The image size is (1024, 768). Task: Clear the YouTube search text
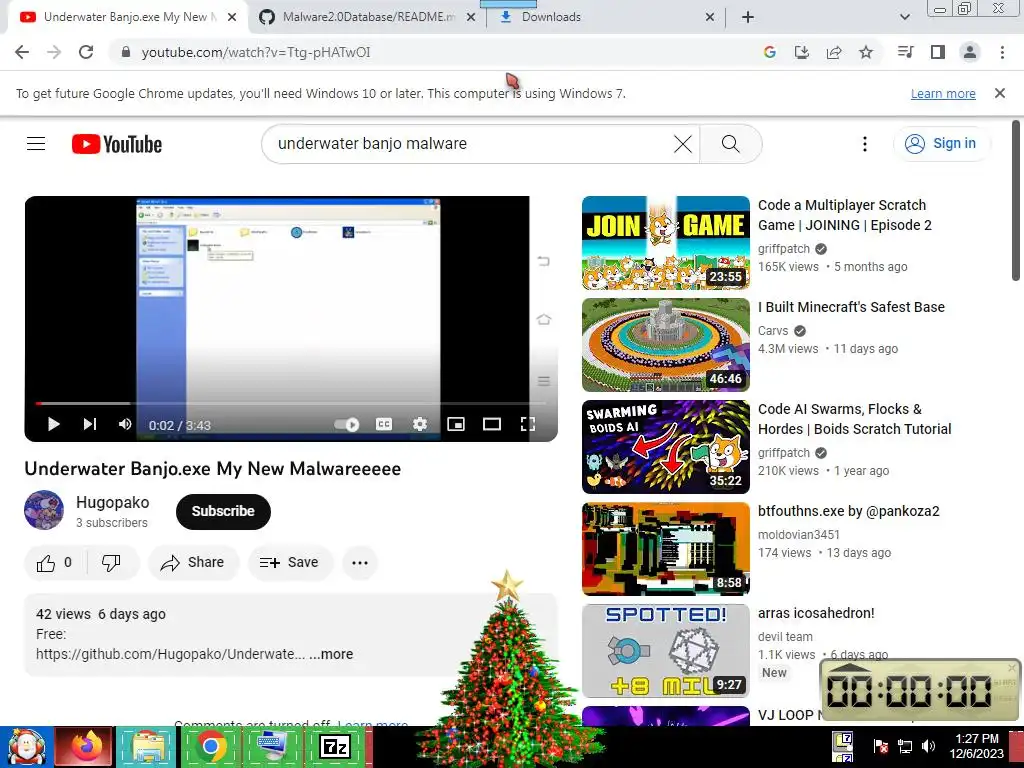pyautogui.click(x=683, y=144)
